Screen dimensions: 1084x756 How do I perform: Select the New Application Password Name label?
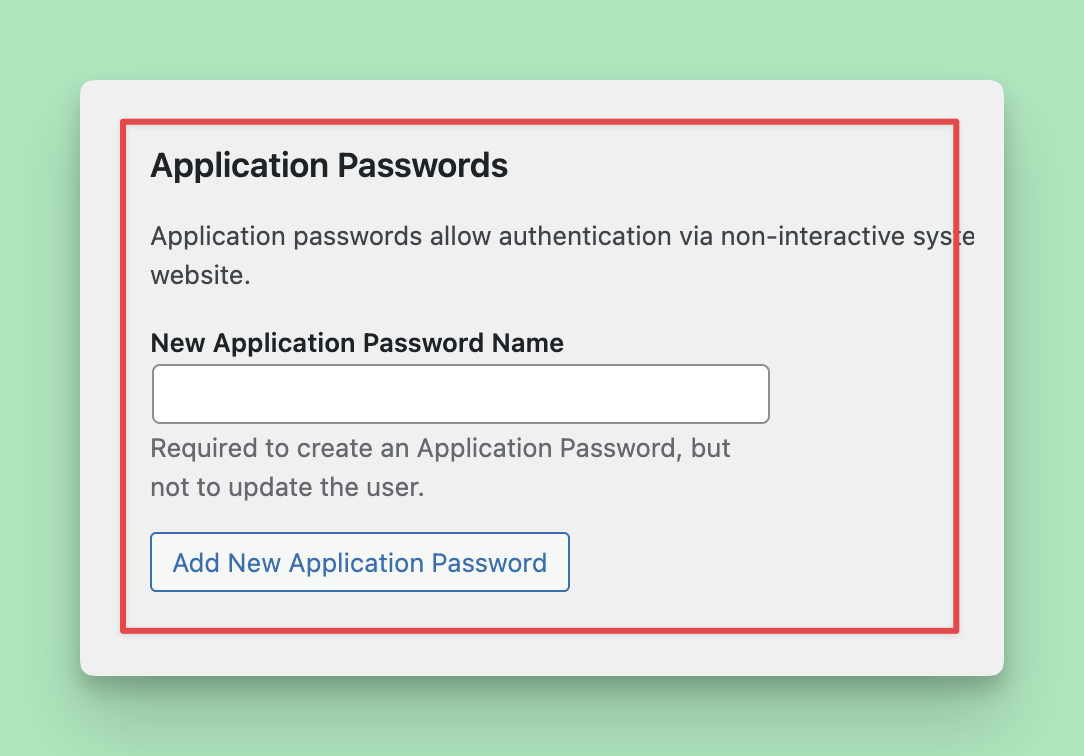[357, 343]
